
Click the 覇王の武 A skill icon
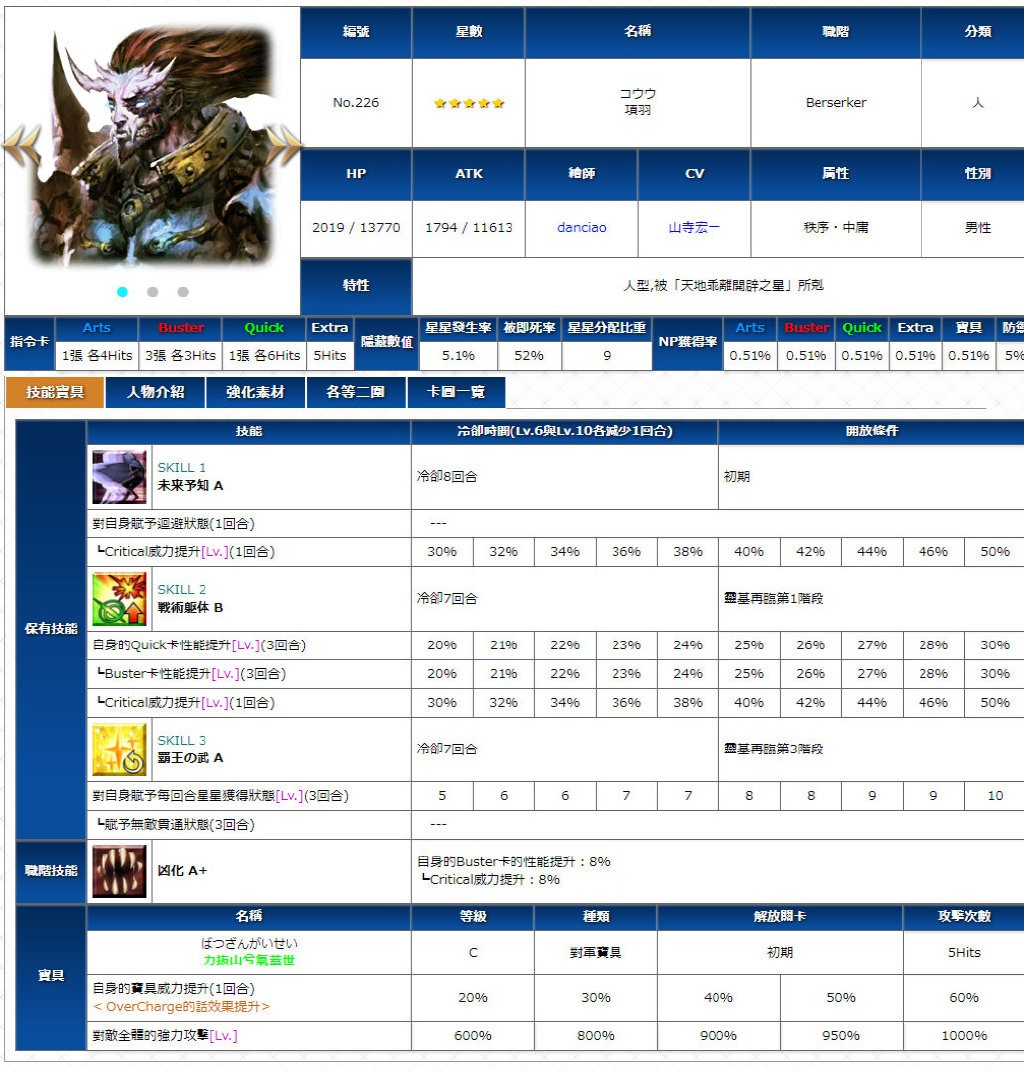click(120, 750)
